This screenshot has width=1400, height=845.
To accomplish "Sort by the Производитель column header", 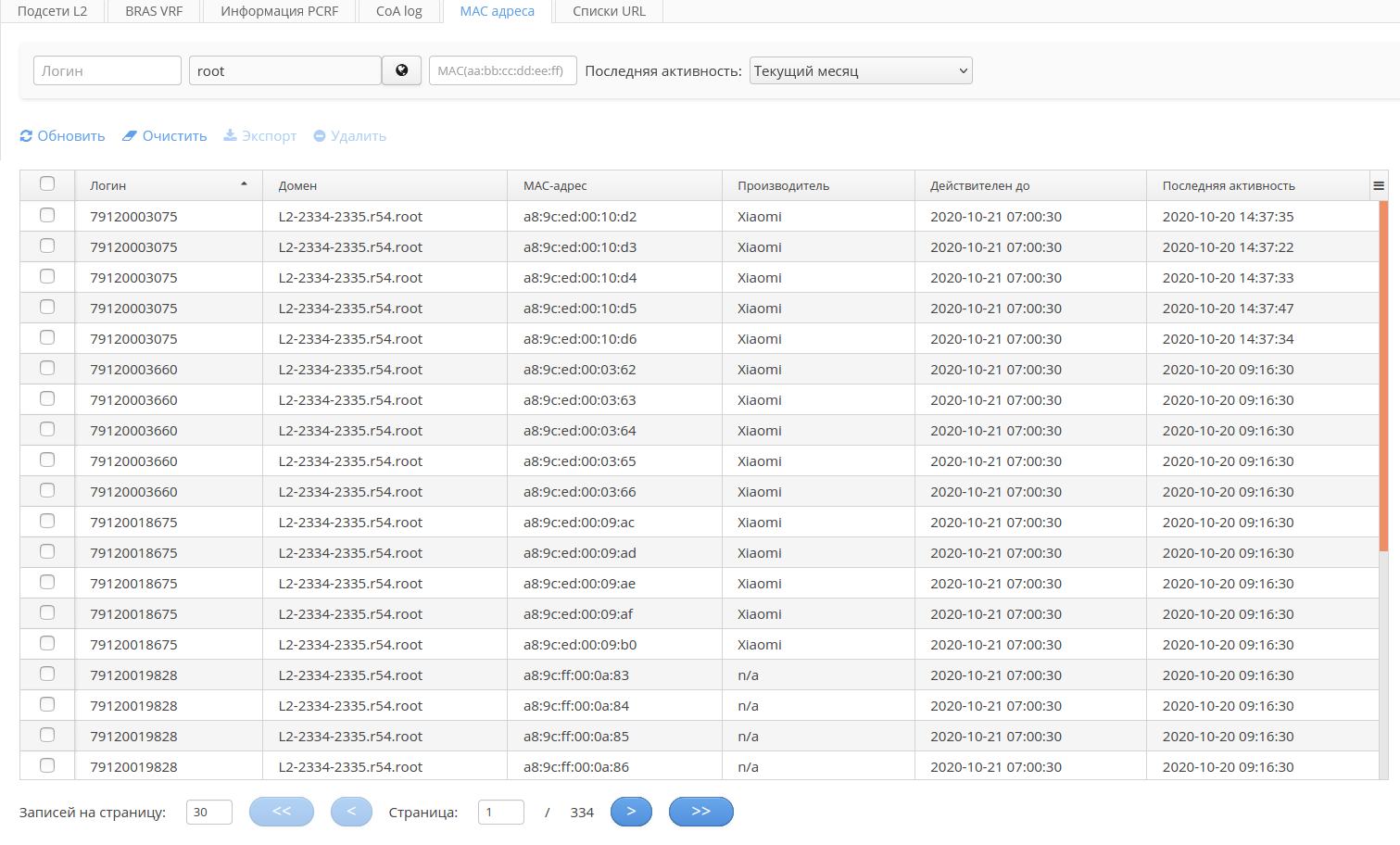I will (x=783, y=185).
